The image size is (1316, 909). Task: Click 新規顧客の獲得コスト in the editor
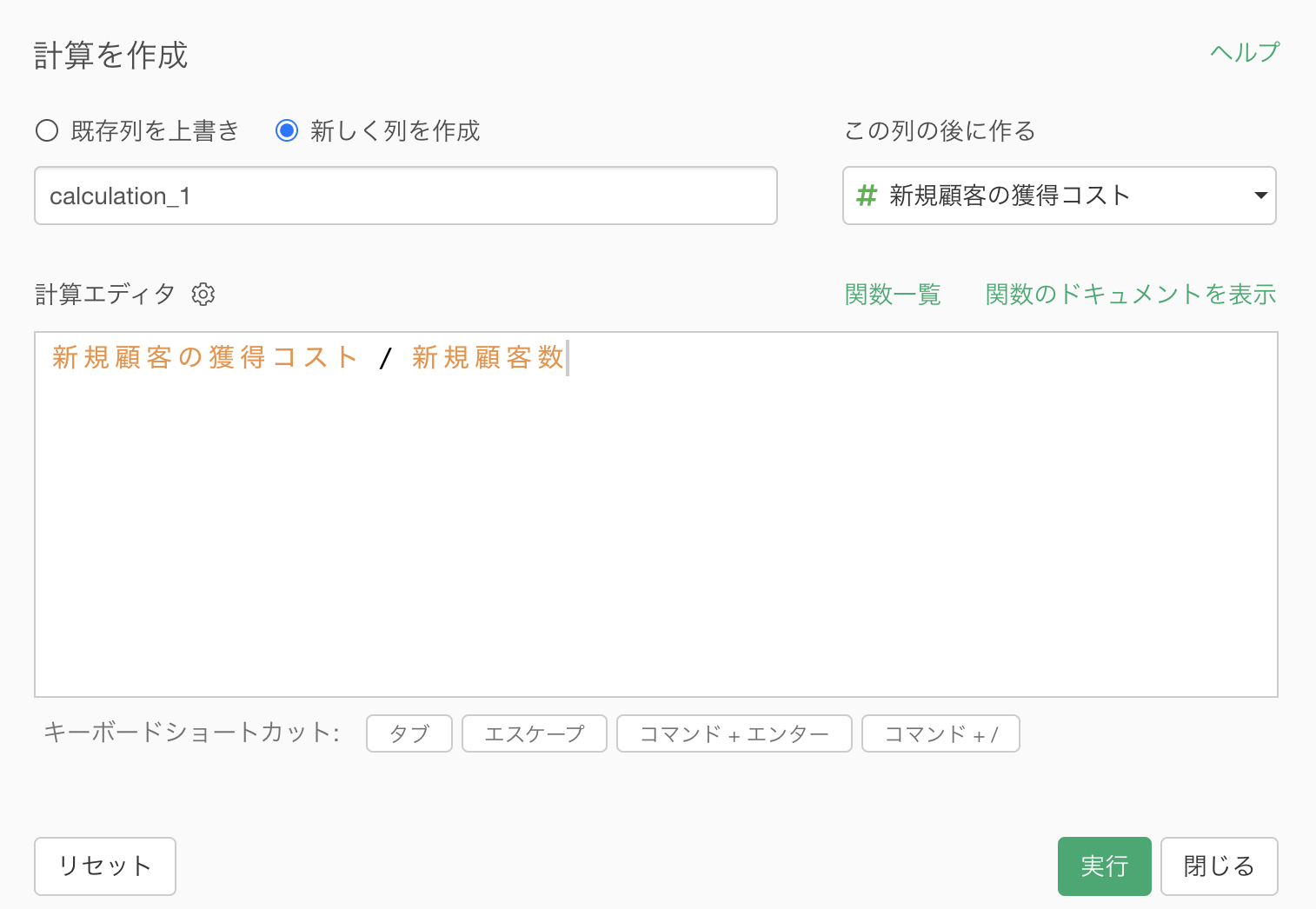click(x=204, y=357)
